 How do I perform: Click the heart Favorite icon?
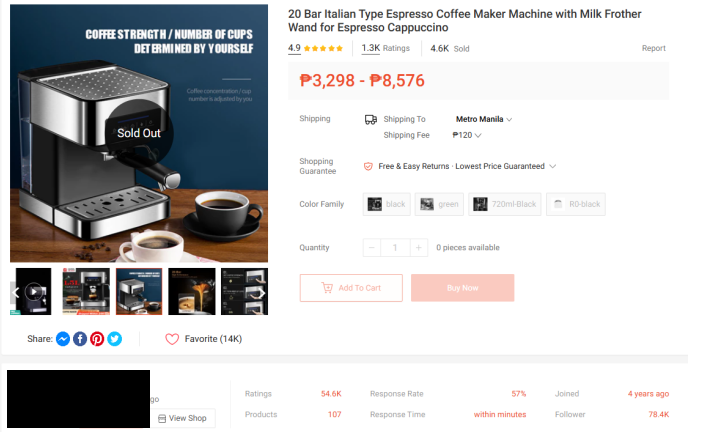click(172, 339)
